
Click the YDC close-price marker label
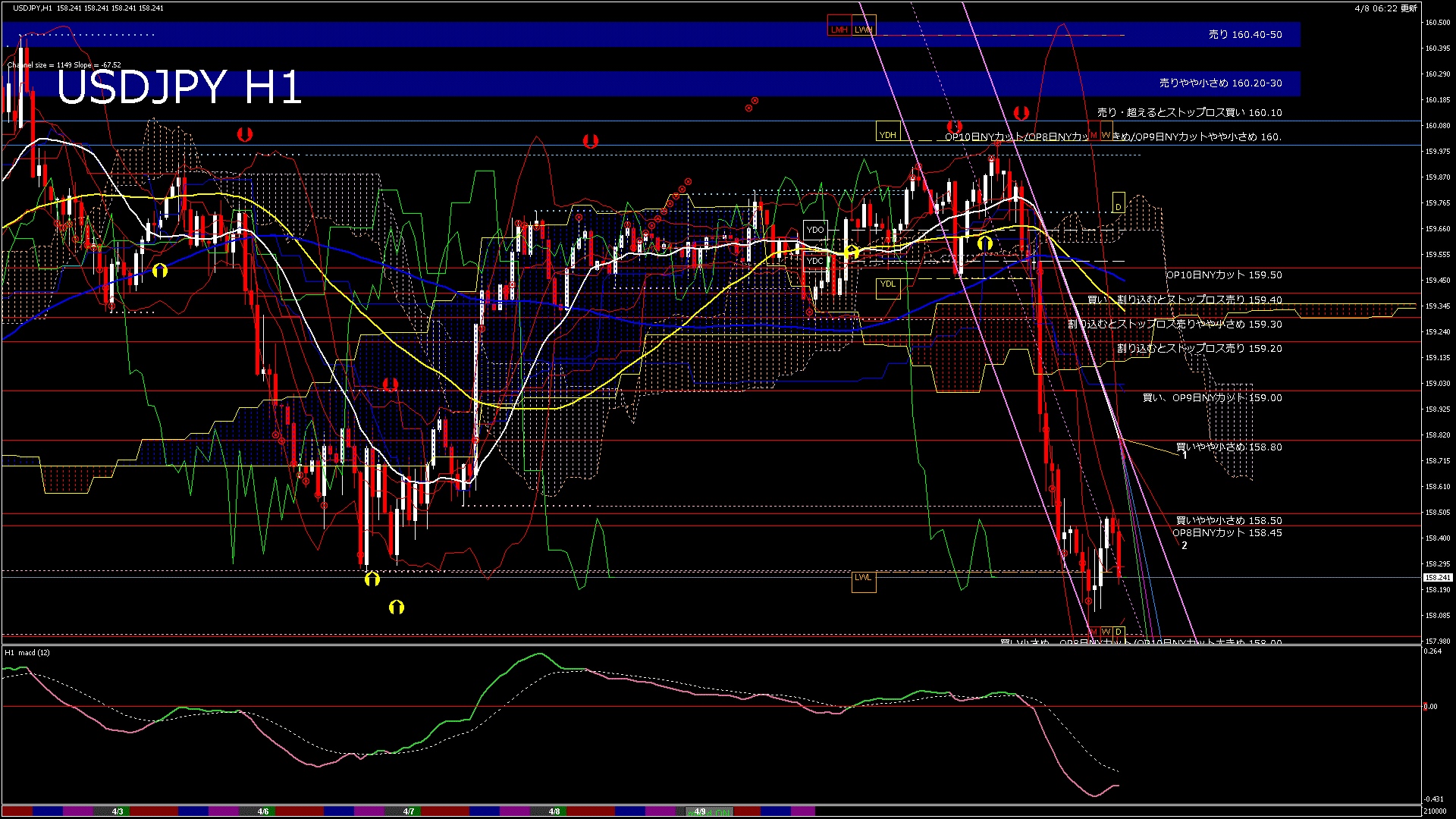point(814,260)
